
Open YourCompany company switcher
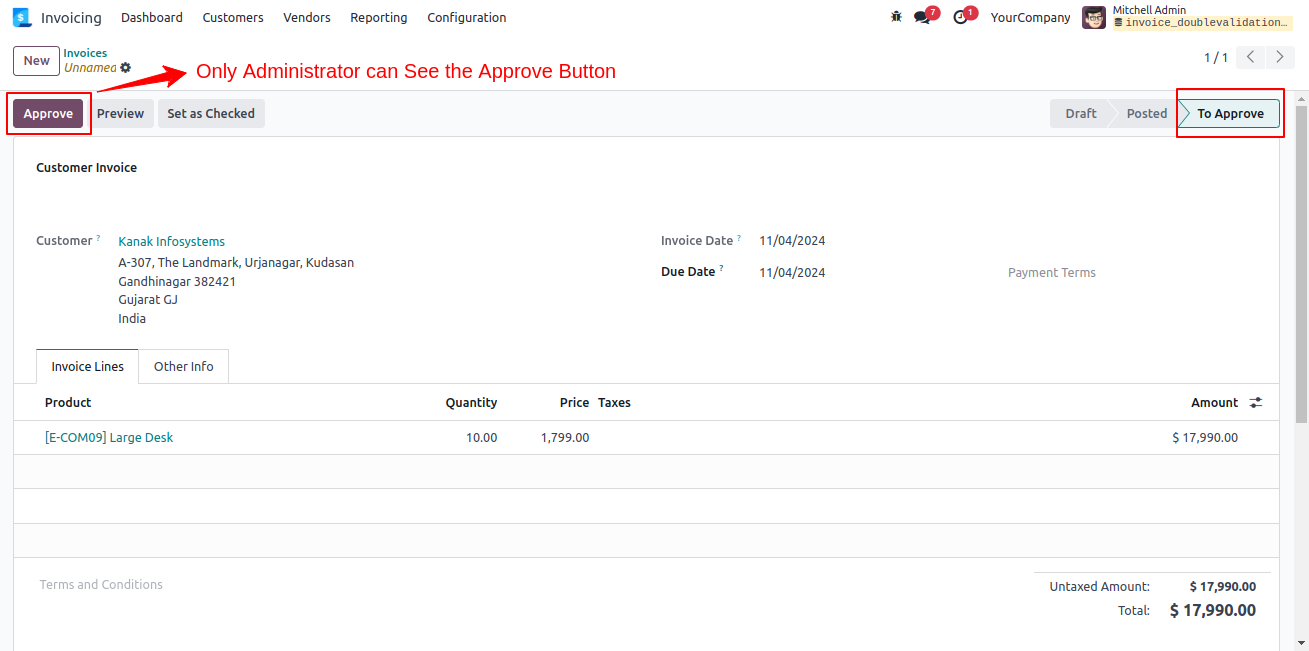[1030, 17]
